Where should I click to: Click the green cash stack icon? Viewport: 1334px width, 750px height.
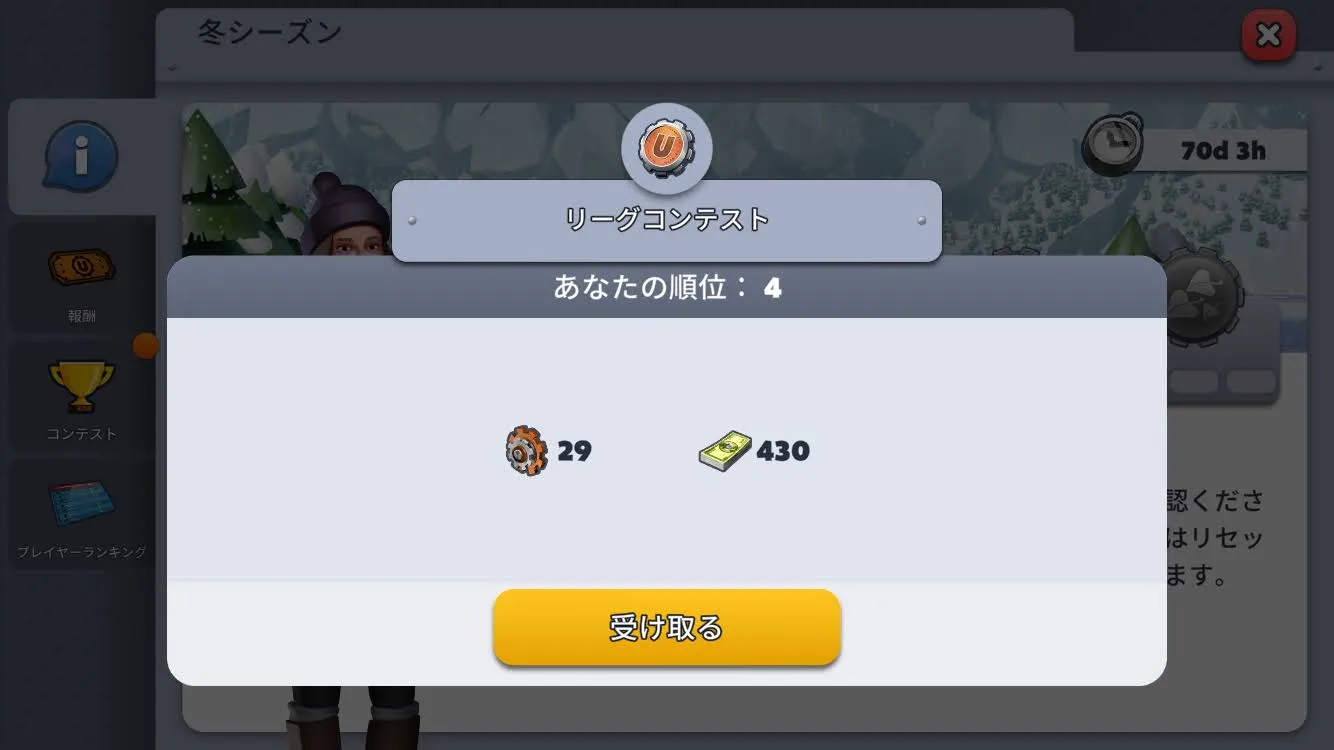[724, 451]
